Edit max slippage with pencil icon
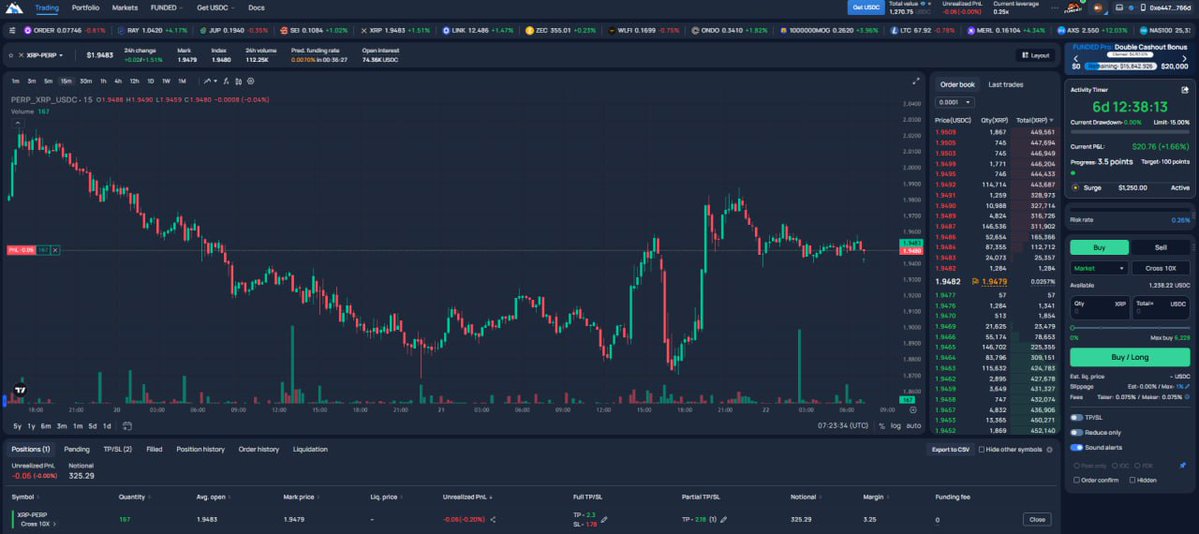 [x=1188, y=387]
